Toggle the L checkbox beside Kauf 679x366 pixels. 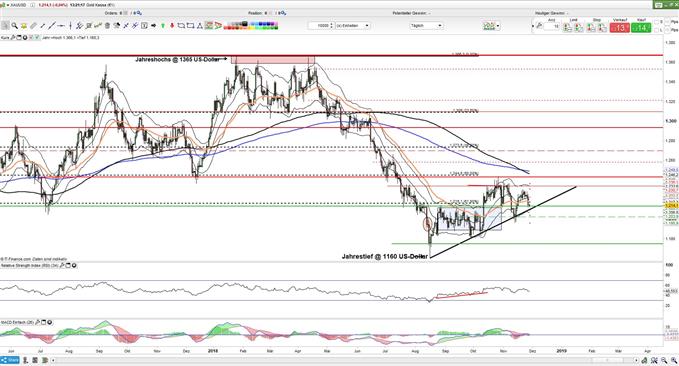click(656, 30)
